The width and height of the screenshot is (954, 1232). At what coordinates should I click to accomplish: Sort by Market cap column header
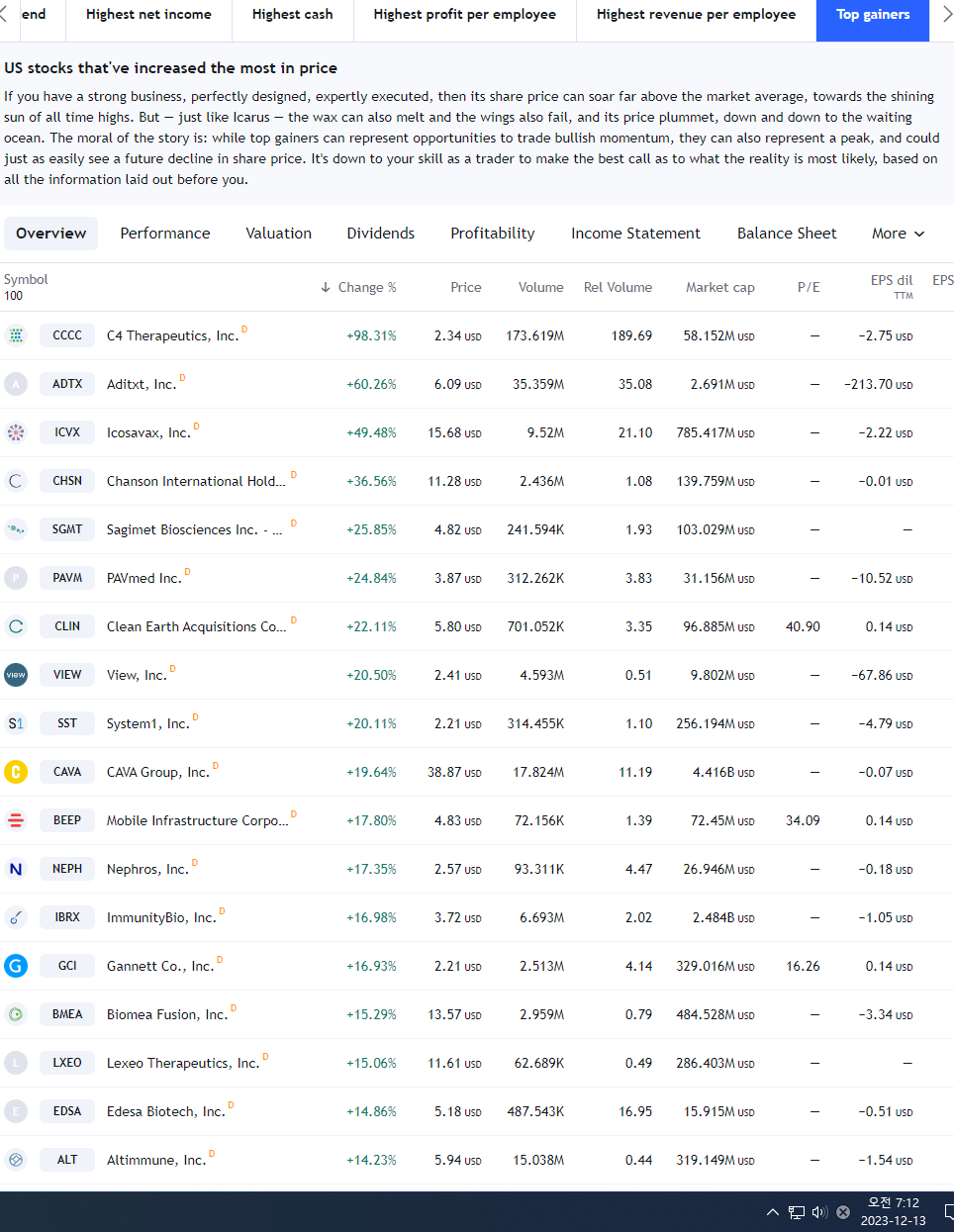[x=720, y=287]
